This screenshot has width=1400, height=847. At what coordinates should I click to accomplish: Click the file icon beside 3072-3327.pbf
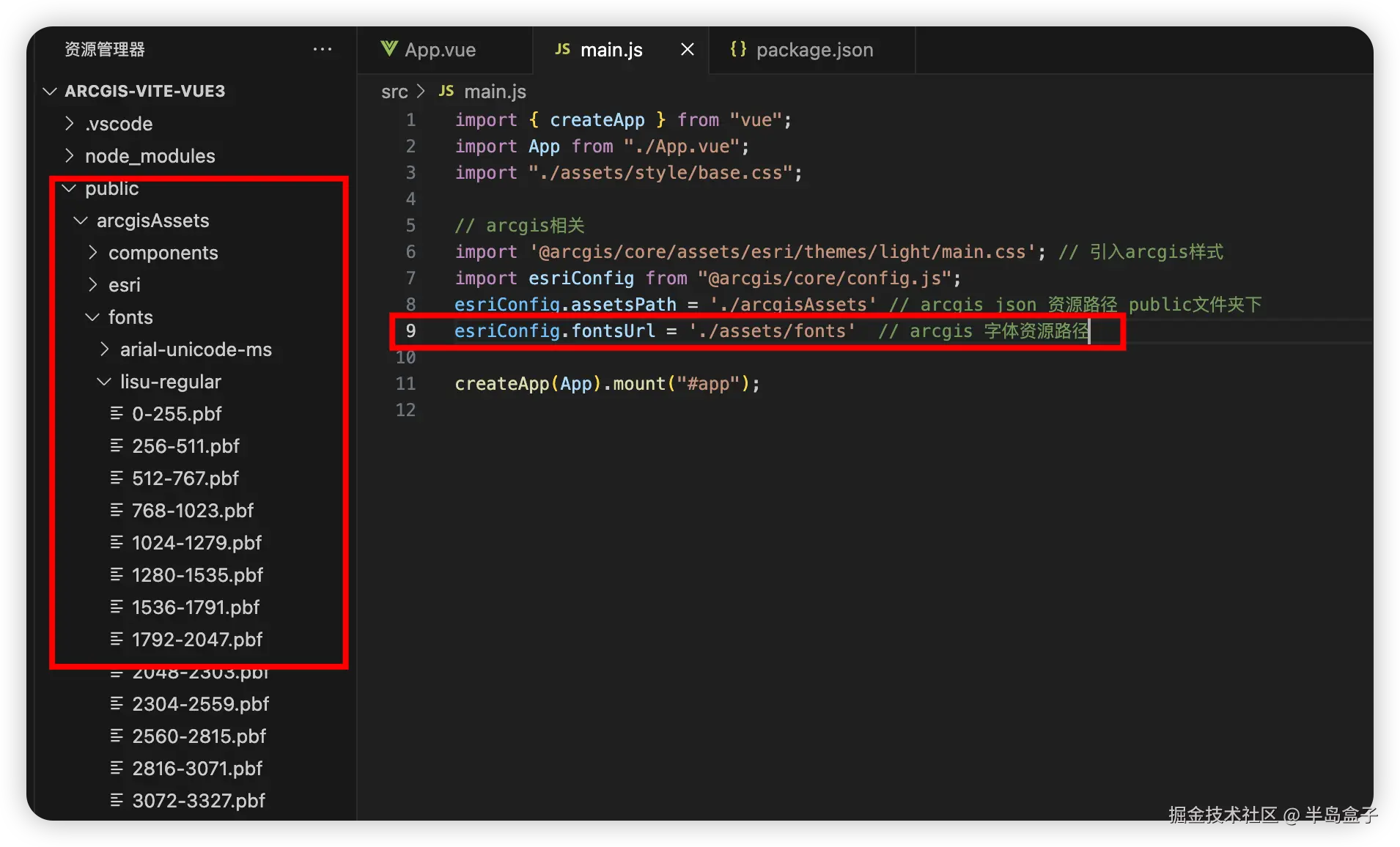117,800
